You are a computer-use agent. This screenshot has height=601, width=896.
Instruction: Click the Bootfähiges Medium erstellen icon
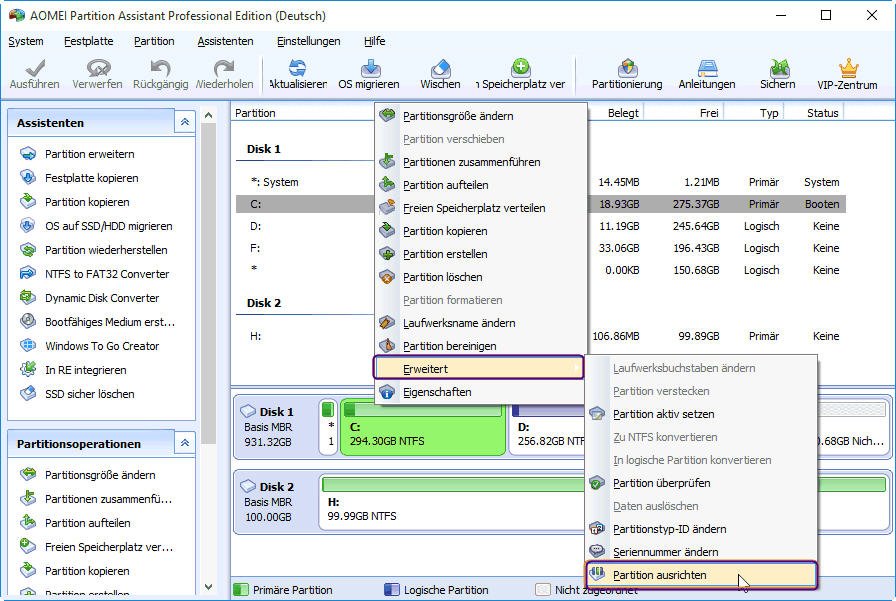pyautogui.click(x=28, y=322)
